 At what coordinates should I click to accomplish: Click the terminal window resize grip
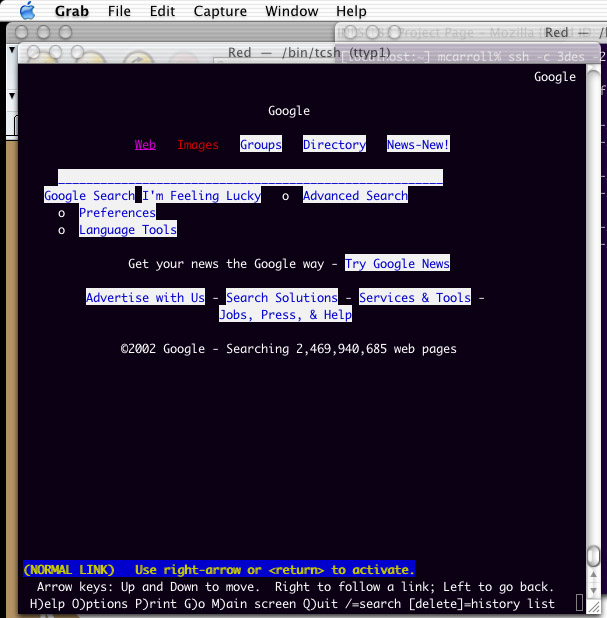tap(594, 608)
